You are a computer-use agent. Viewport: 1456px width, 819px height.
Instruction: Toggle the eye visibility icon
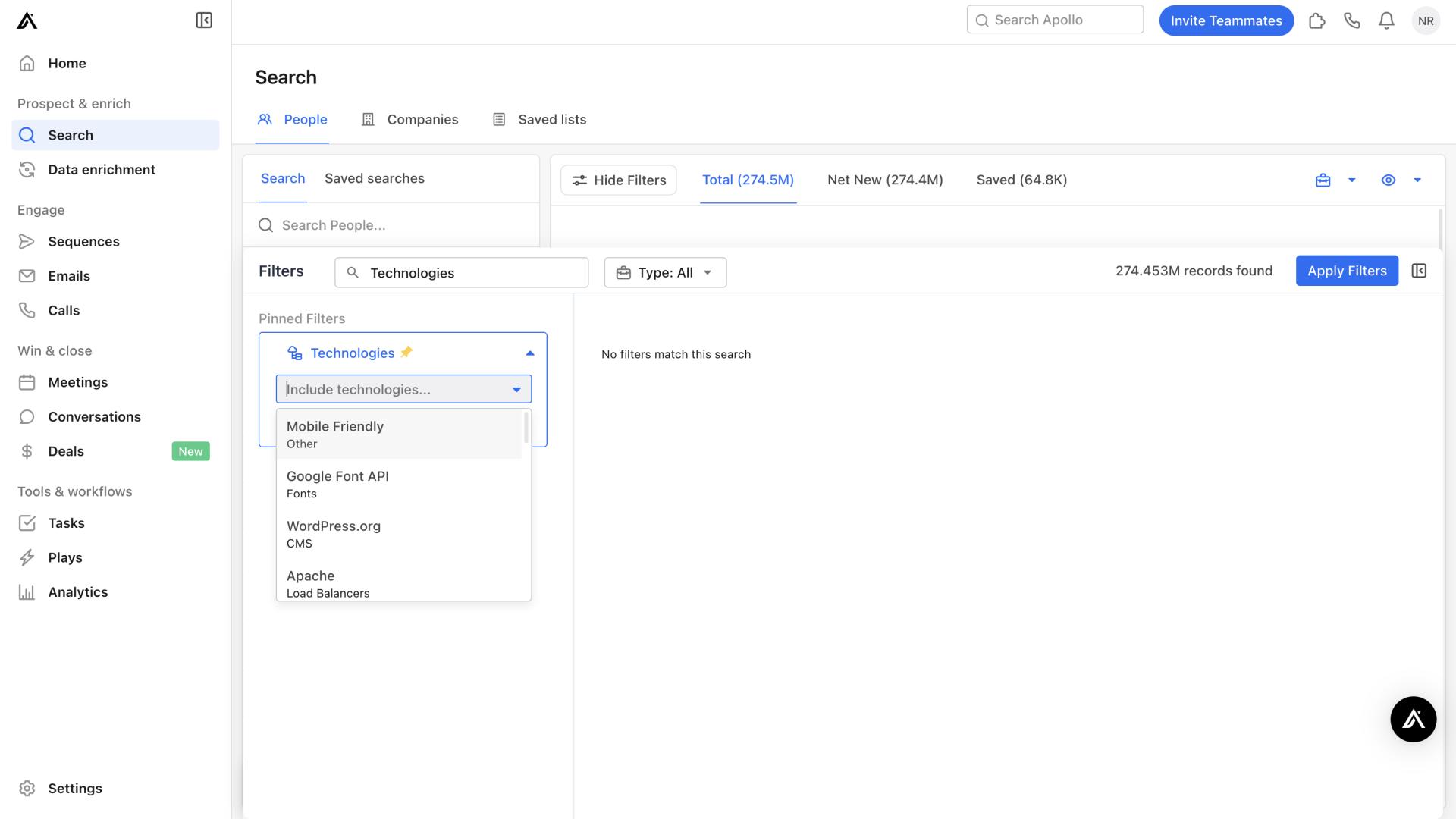tap(1389, 180)
